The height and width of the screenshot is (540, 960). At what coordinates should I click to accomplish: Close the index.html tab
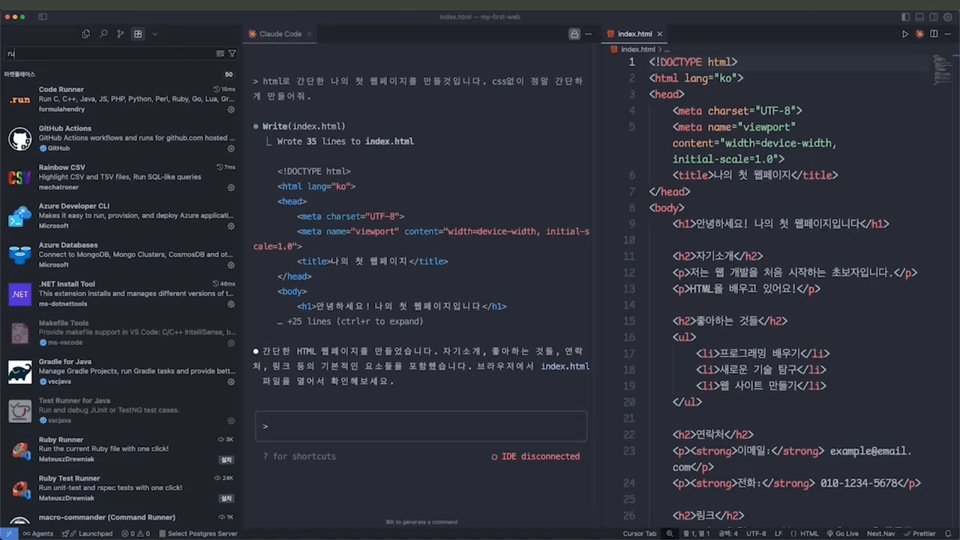pos(659,34)
